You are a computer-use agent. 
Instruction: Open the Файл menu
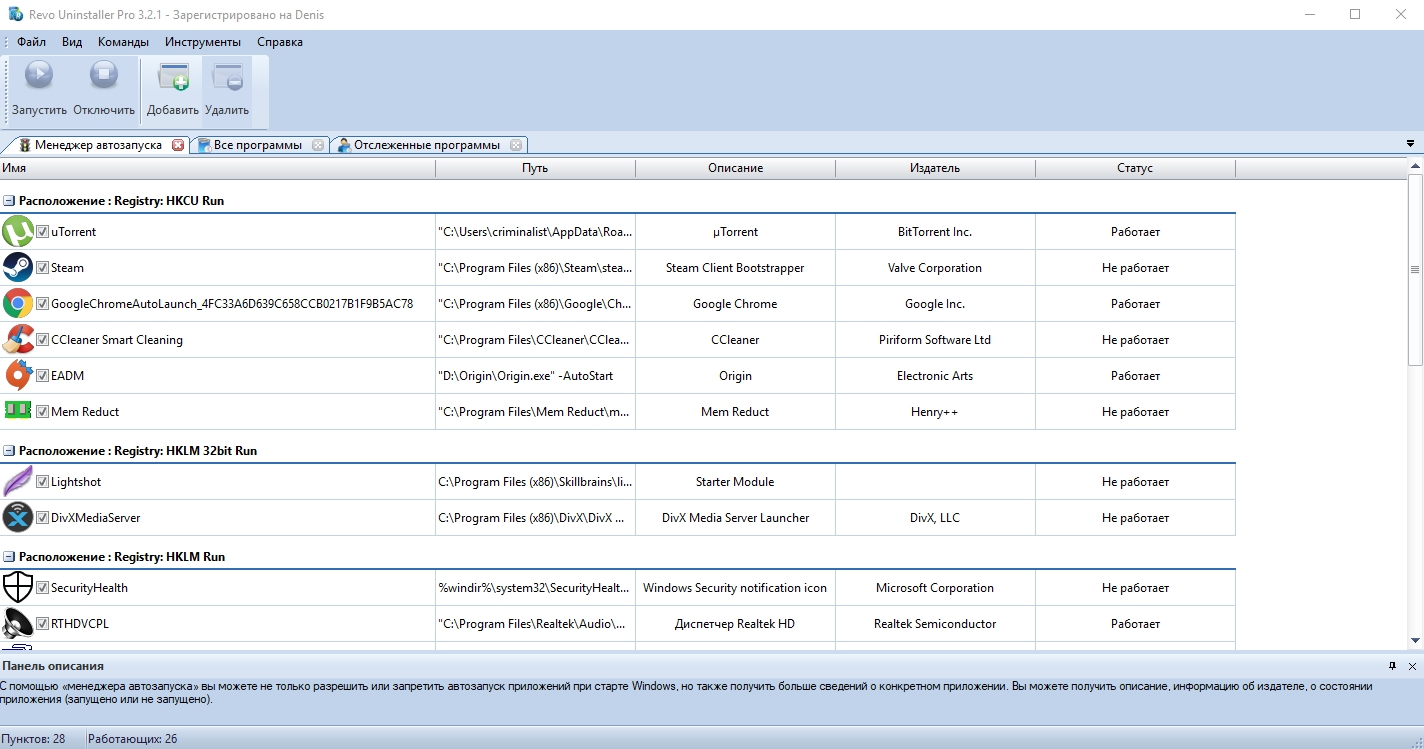pos(31,42)
